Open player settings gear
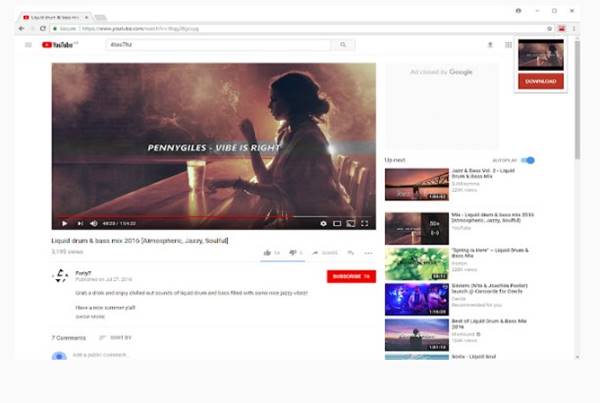600x403 pixels. pyautogui.click(x=323, y=224)
